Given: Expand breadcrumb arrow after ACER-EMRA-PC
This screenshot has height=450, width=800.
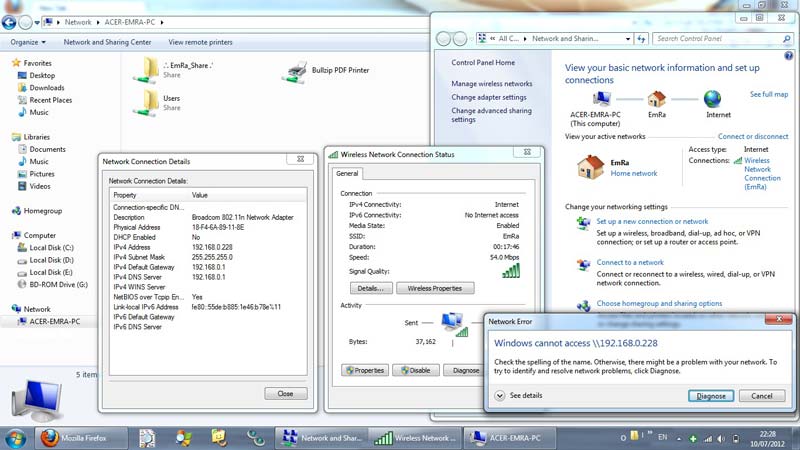Looking at the screenshot, I should tap(162, 22).
